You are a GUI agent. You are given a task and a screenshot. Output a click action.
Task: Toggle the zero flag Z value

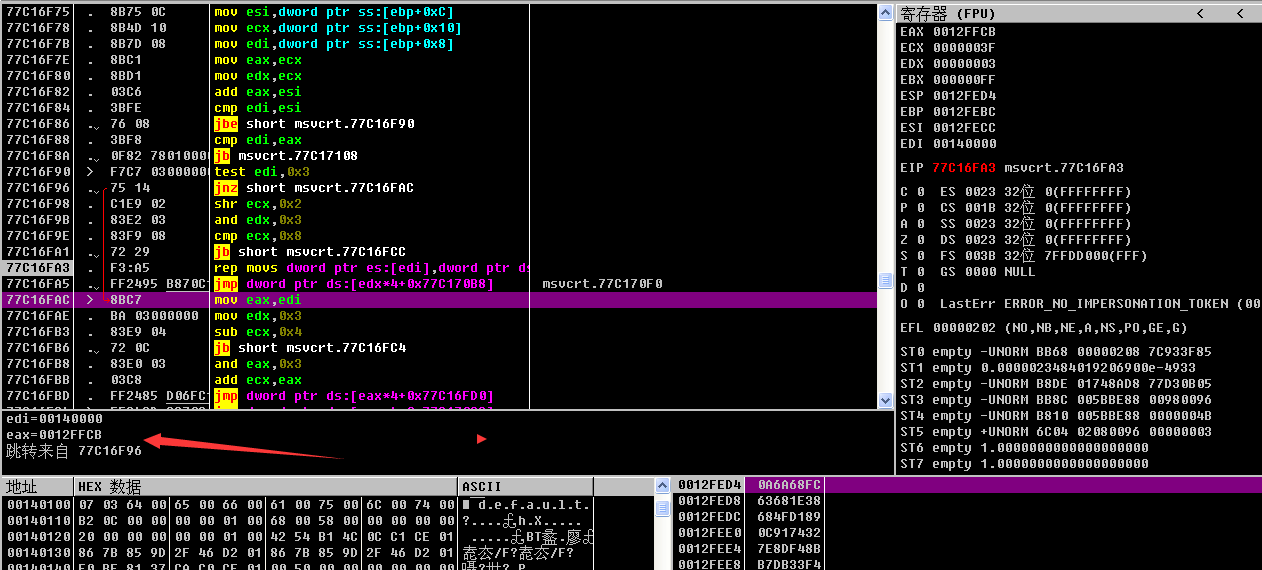920,240
